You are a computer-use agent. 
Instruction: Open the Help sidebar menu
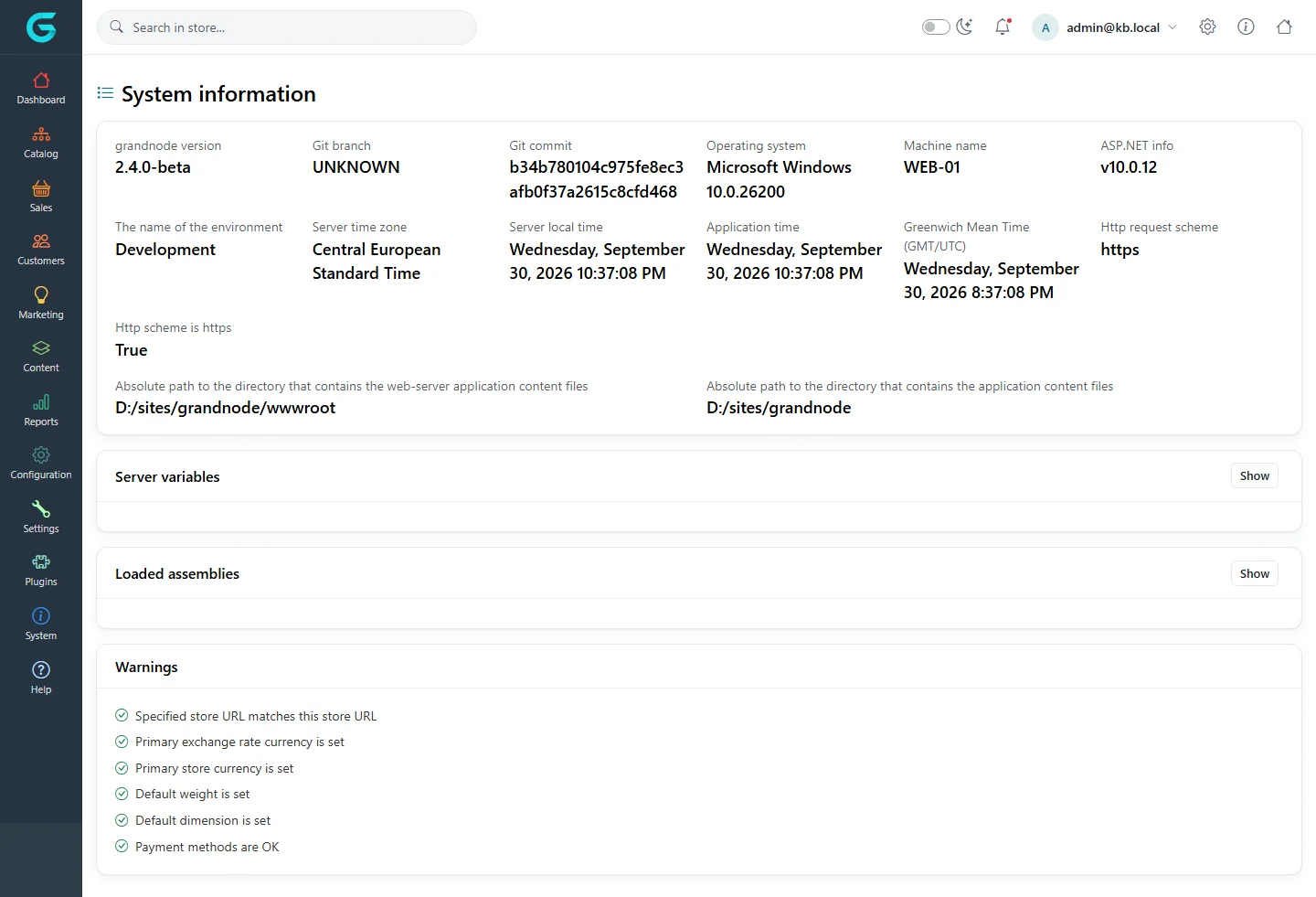tap(41, 678)
